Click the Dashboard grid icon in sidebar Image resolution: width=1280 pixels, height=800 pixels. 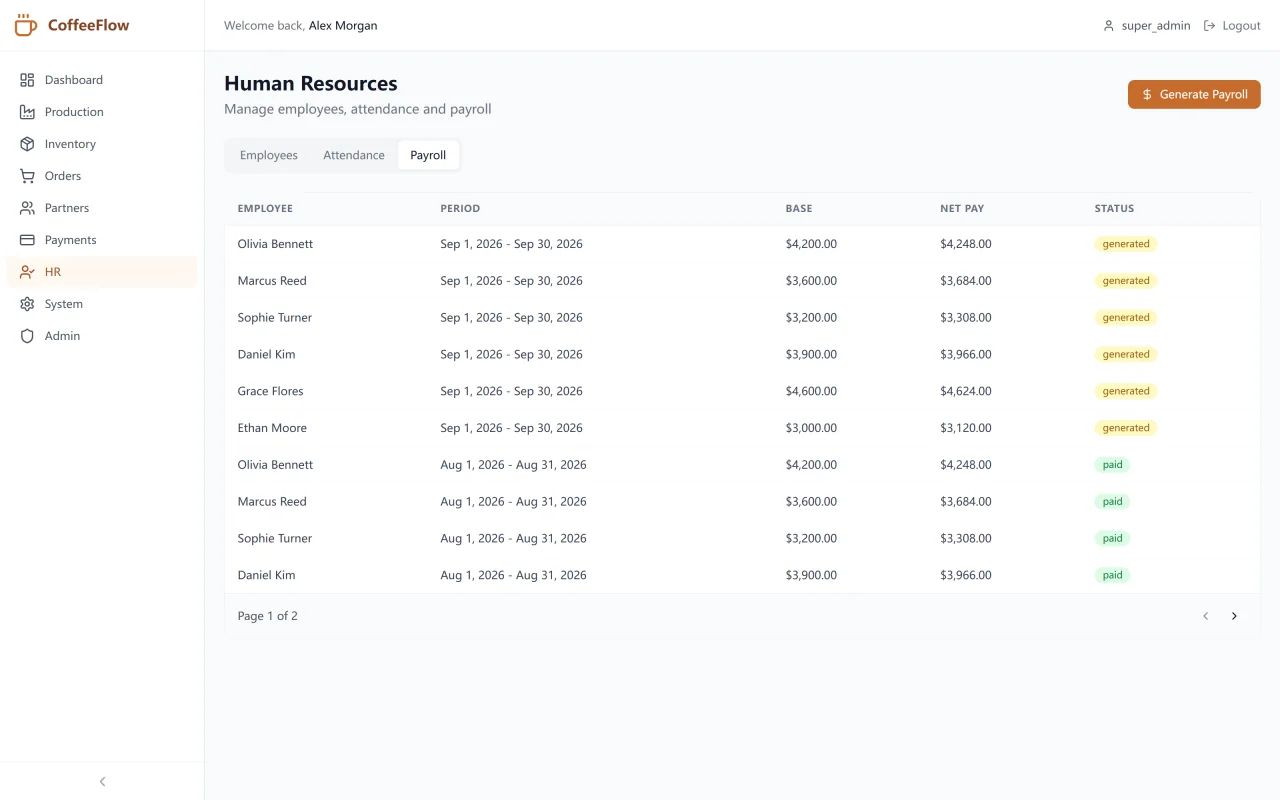tap(27, 80)
